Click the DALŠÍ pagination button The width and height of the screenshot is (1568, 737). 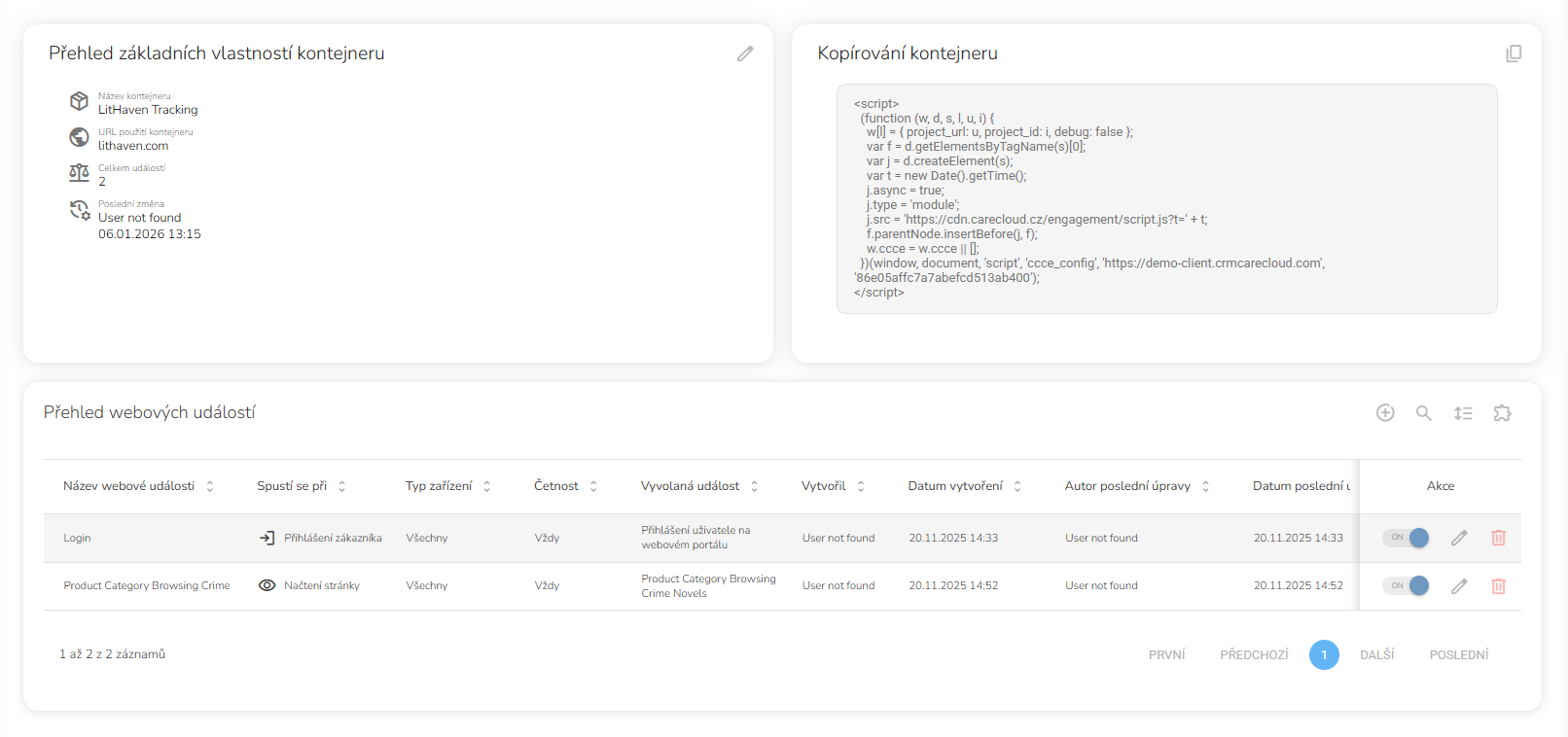1376,655
